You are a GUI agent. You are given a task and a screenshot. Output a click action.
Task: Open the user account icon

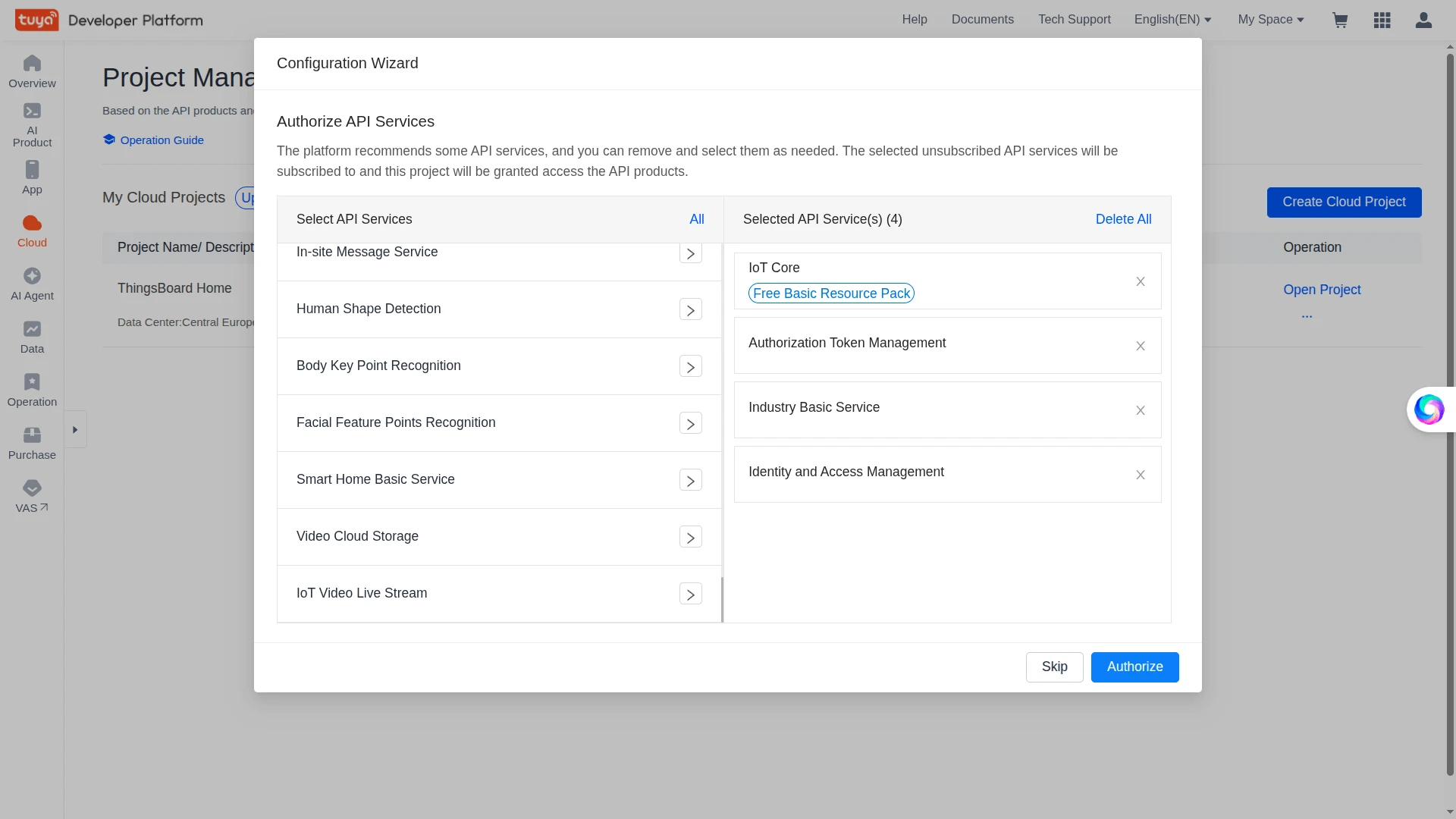coord(1423,20)
